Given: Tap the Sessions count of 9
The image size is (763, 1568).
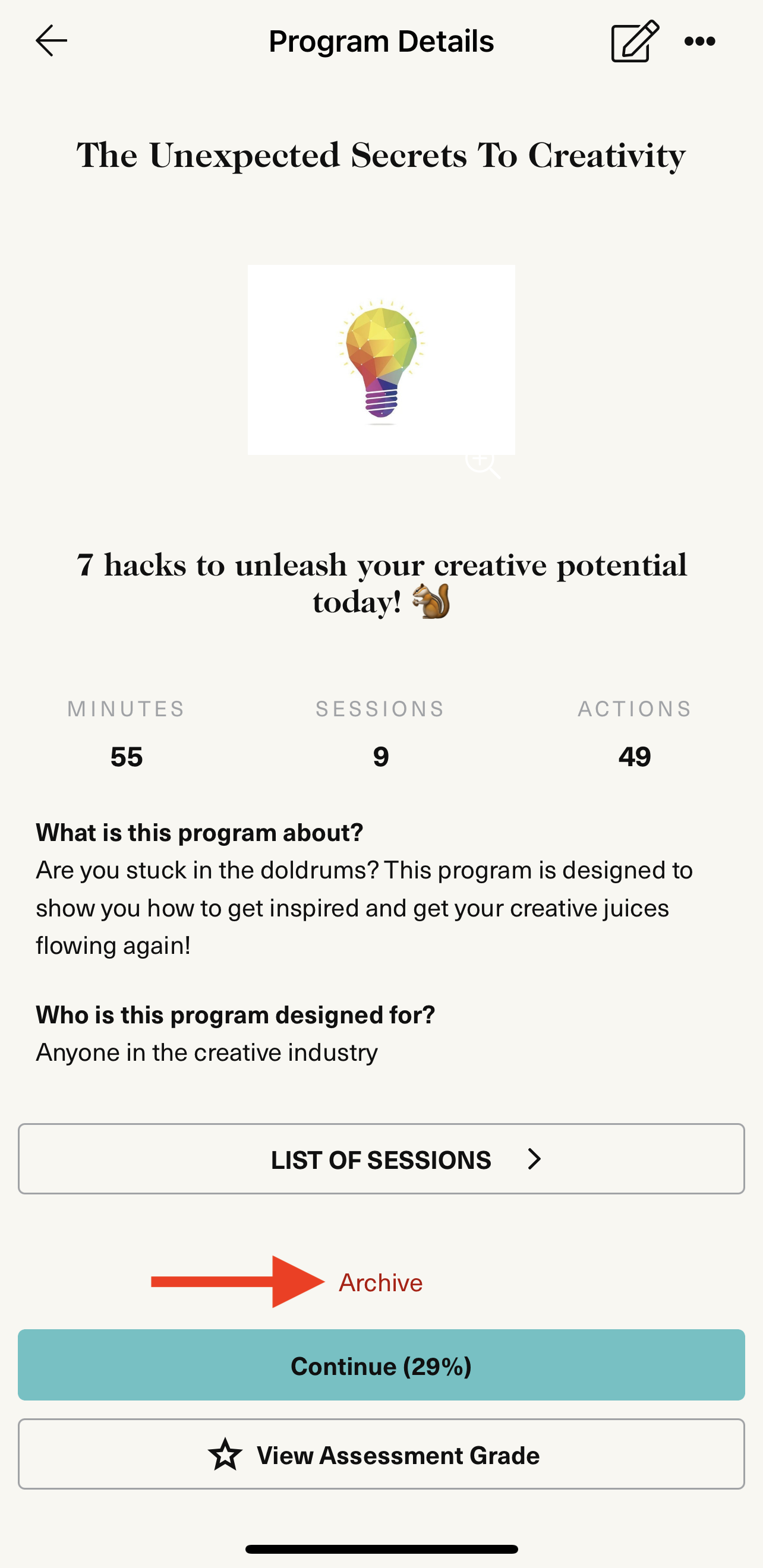Looking at the screenshot, I should pyautogui.click(x=381, y=757).
